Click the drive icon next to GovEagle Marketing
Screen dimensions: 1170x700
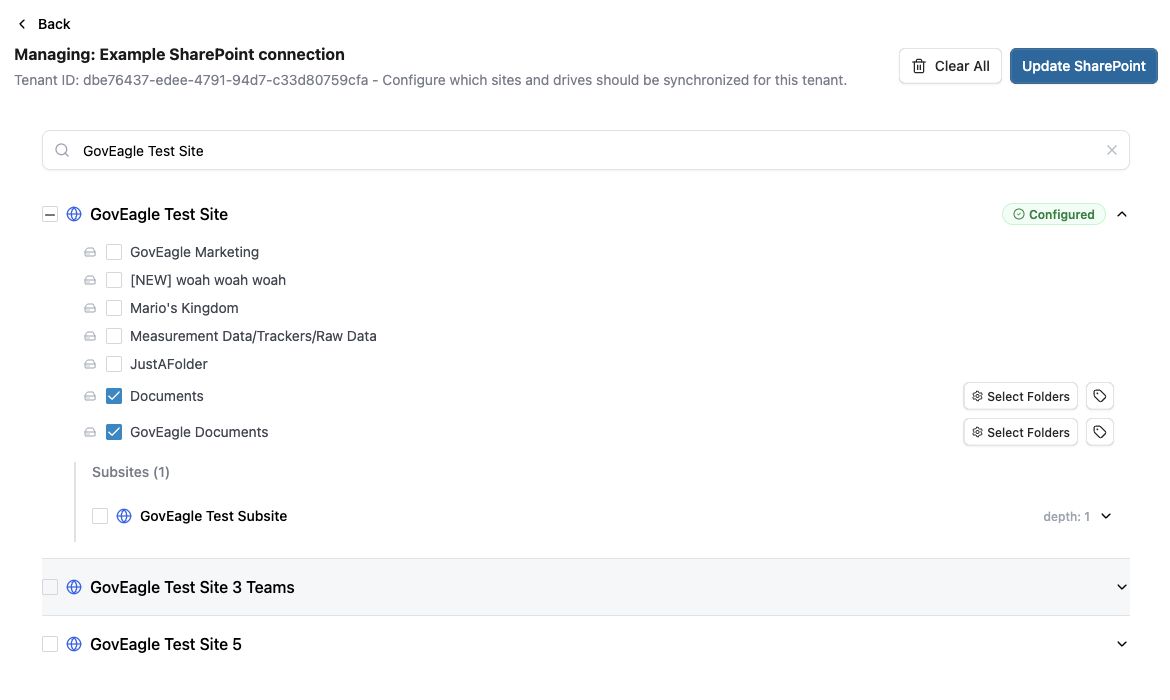[90, 252]
